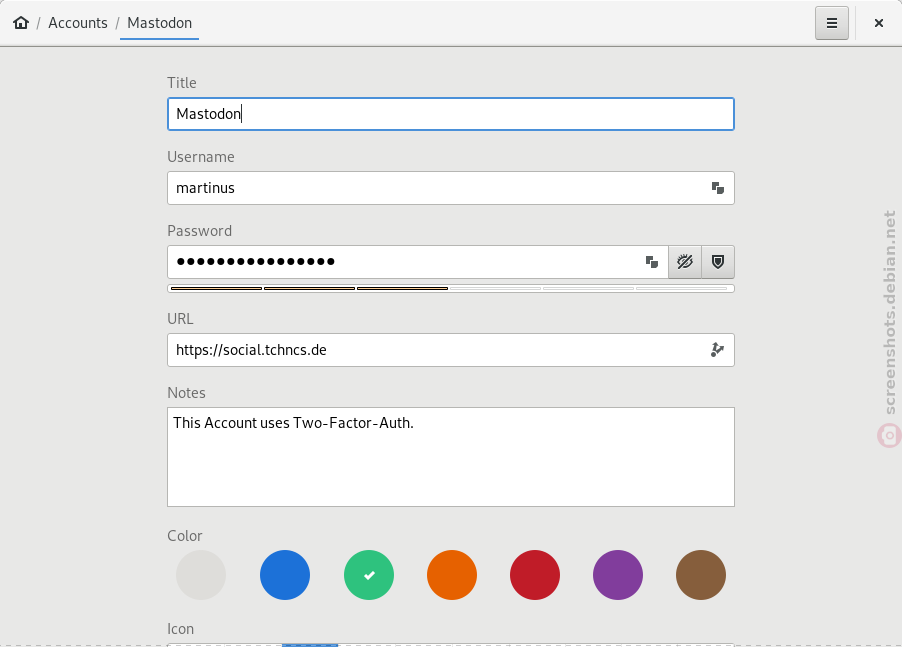This screenshot has width=902, height=647.
Task: Choose the blue color swatch
Action: tap(285, 575)
